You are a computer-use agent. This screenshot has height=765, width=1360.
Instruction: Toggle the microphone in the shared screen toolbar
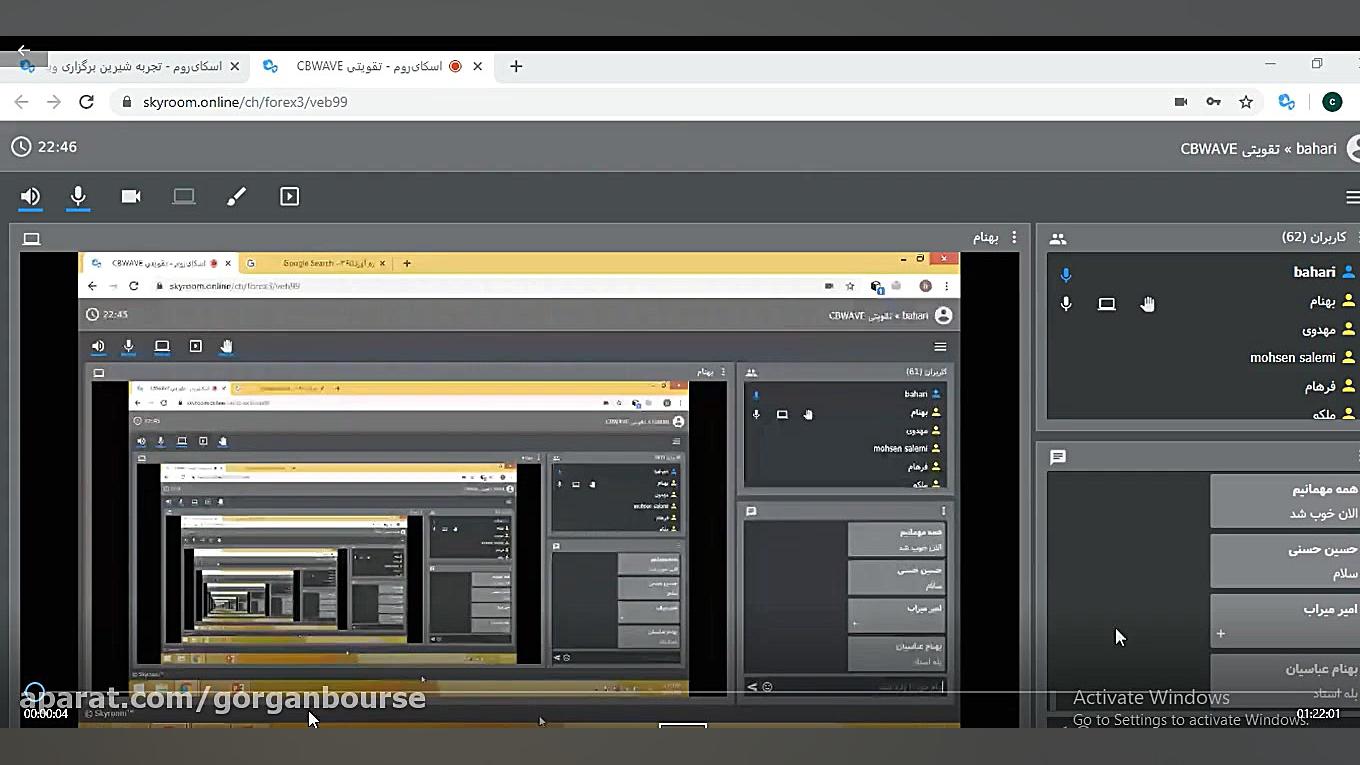coord(129,346)
